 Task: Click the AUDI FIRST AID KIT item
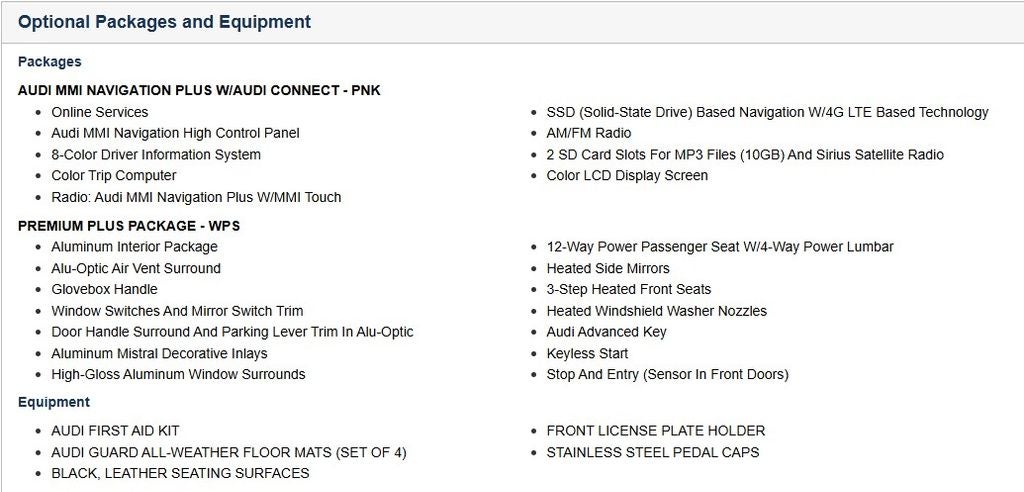tap(115, 431)
